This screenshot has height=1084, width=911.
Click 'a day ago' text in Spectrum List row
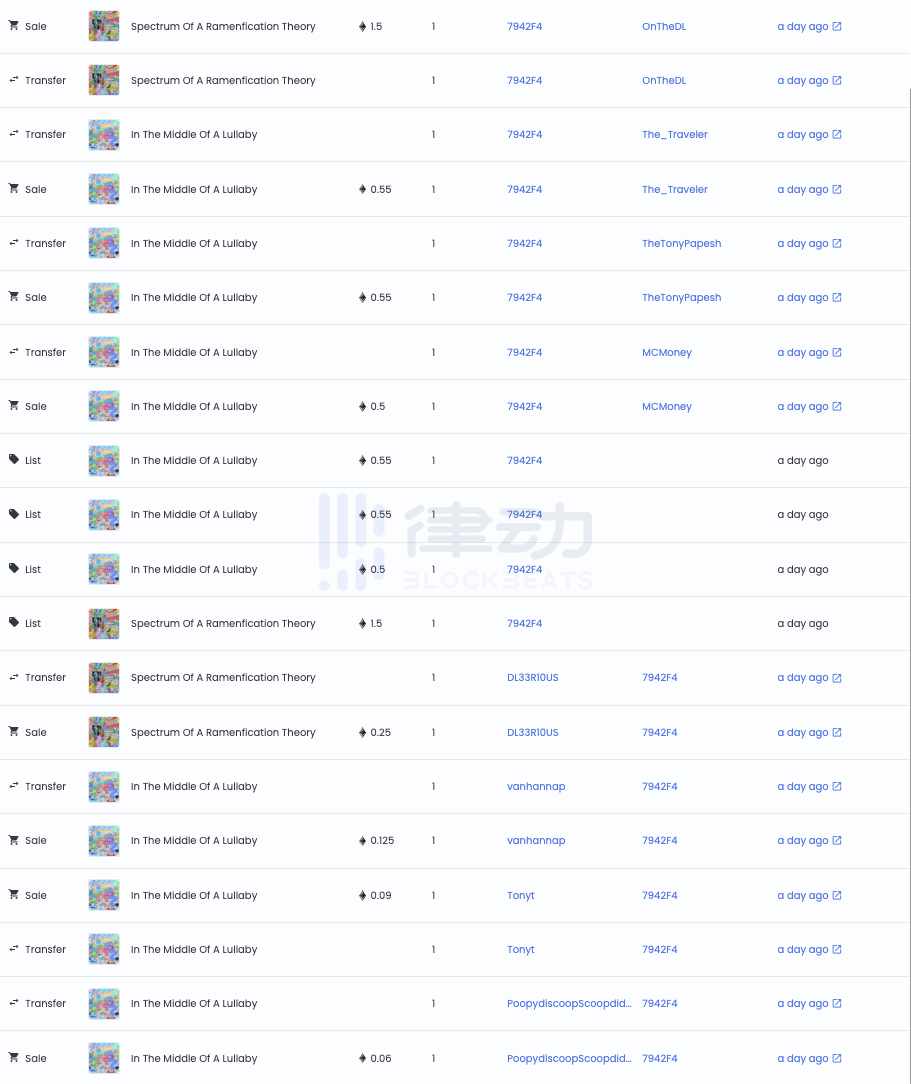click(x=802, y=623)
